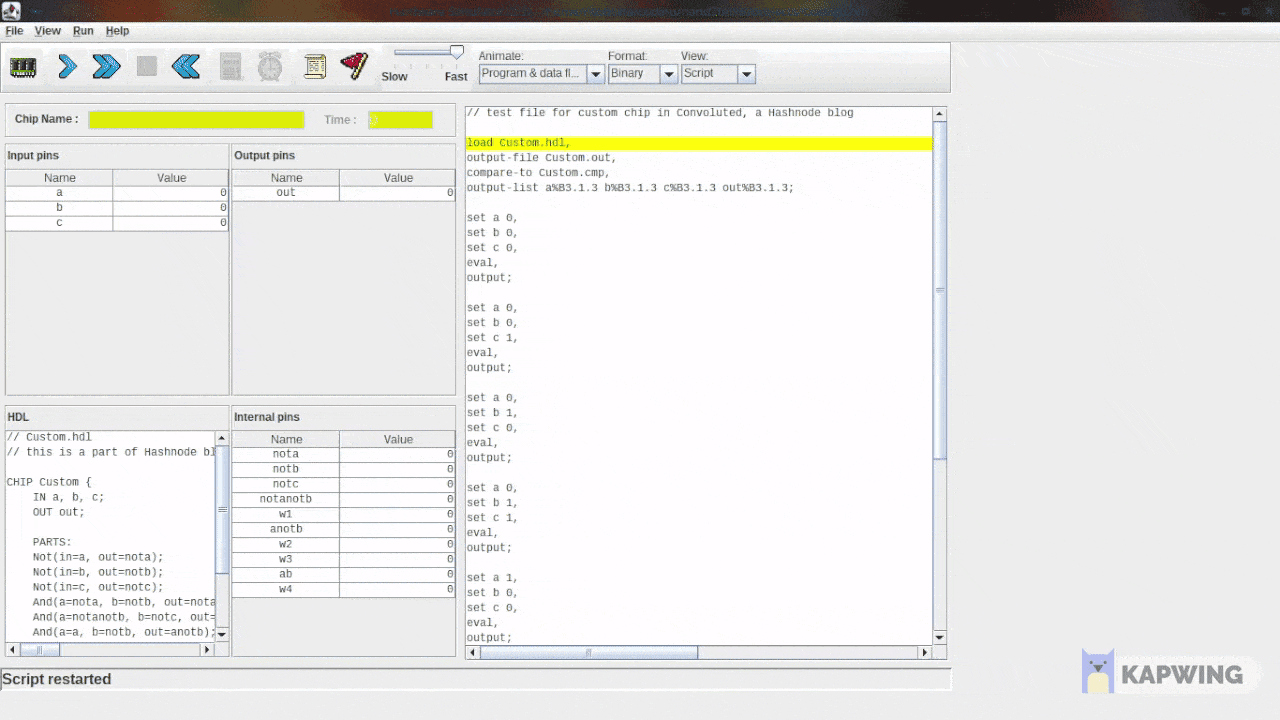Image resolution: width=1280 pixels, height=720 pixels.
Task: Click the Single Step arrow icon
Action: (67, 67)
